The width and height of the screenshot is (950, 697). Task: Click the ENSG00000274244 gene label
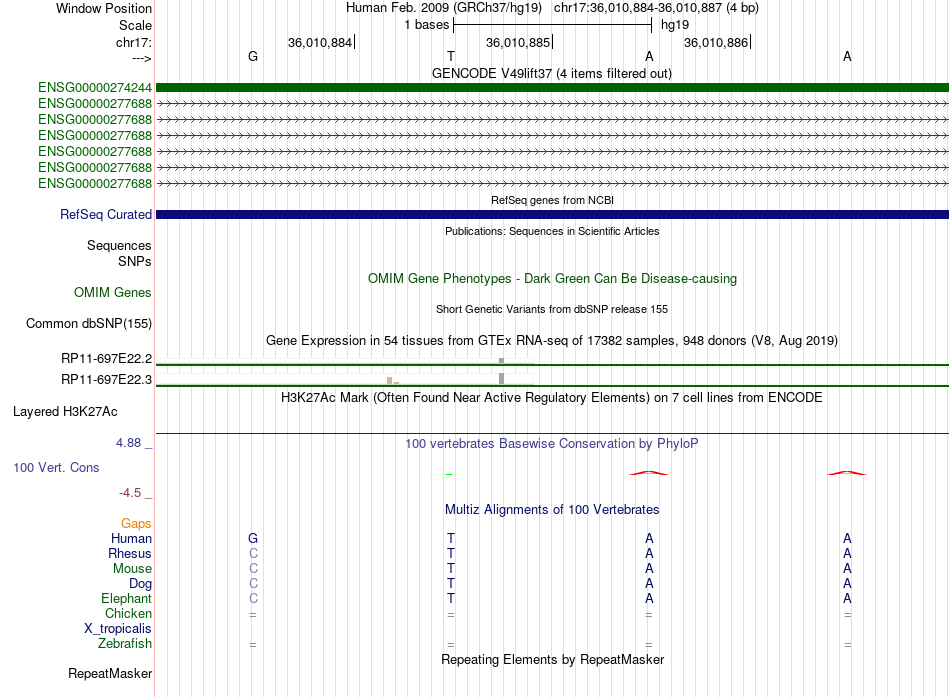pos(95,88)
